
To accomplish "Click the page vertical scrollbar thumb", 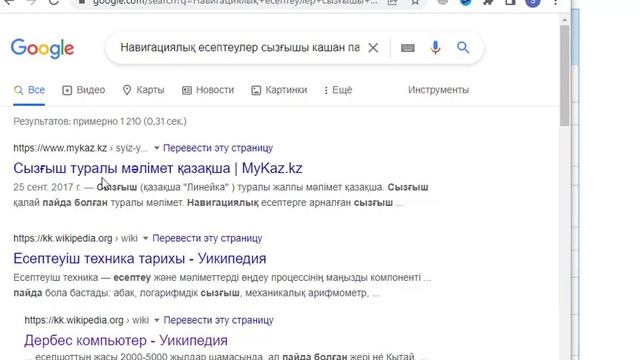I will point(564,76).
